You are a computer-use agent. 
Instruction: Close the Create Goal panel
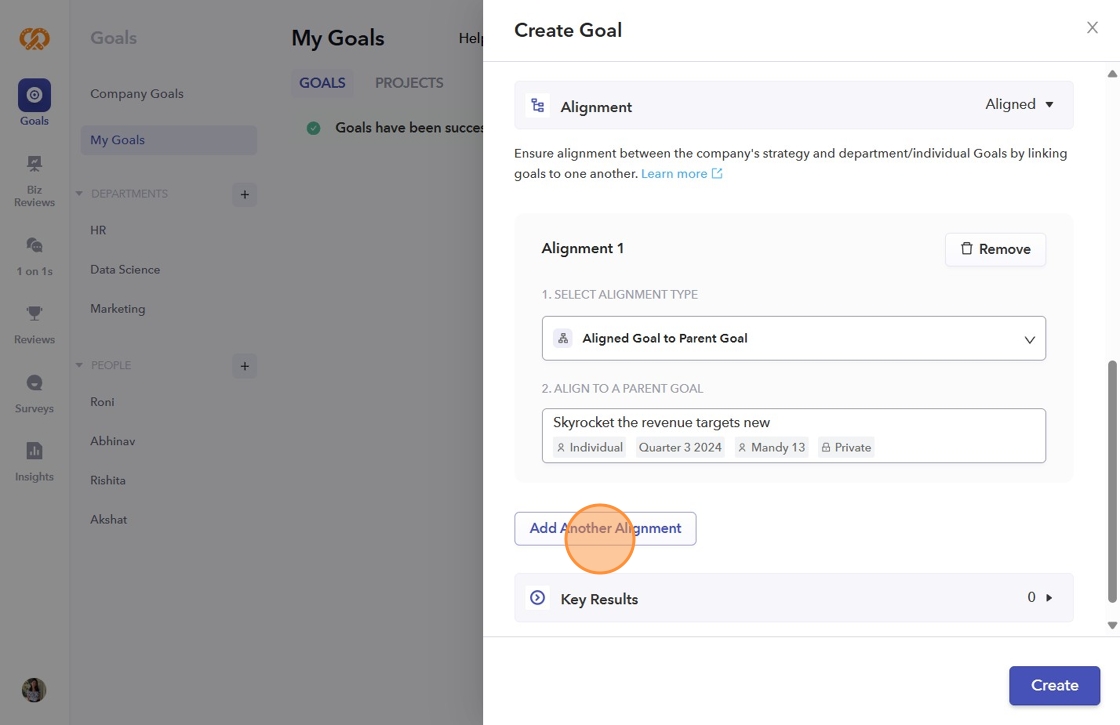click(1092, 28)
